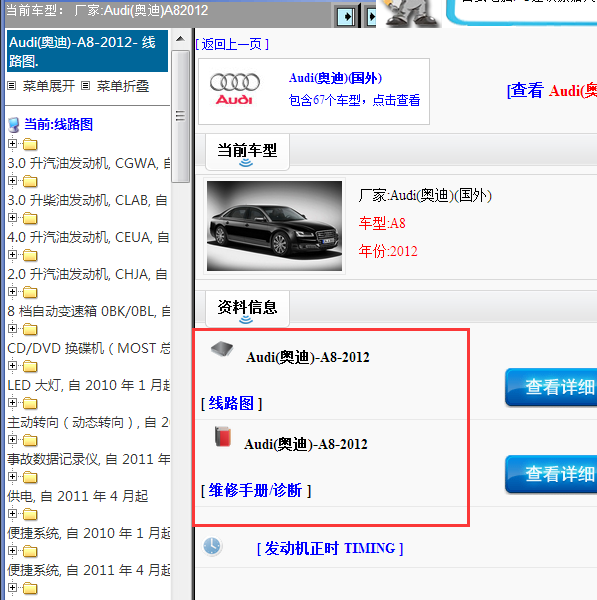Viewport: 597px width, 600px height.
Task: Click folder icon above 8 档自动变速箱
Action: point(30,292)
